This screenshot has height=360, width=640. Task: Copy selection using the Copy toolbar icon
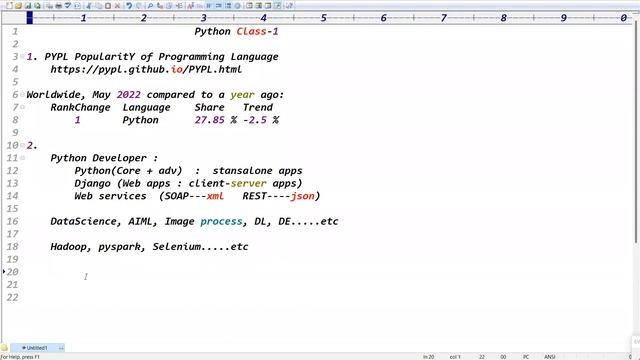98,6
